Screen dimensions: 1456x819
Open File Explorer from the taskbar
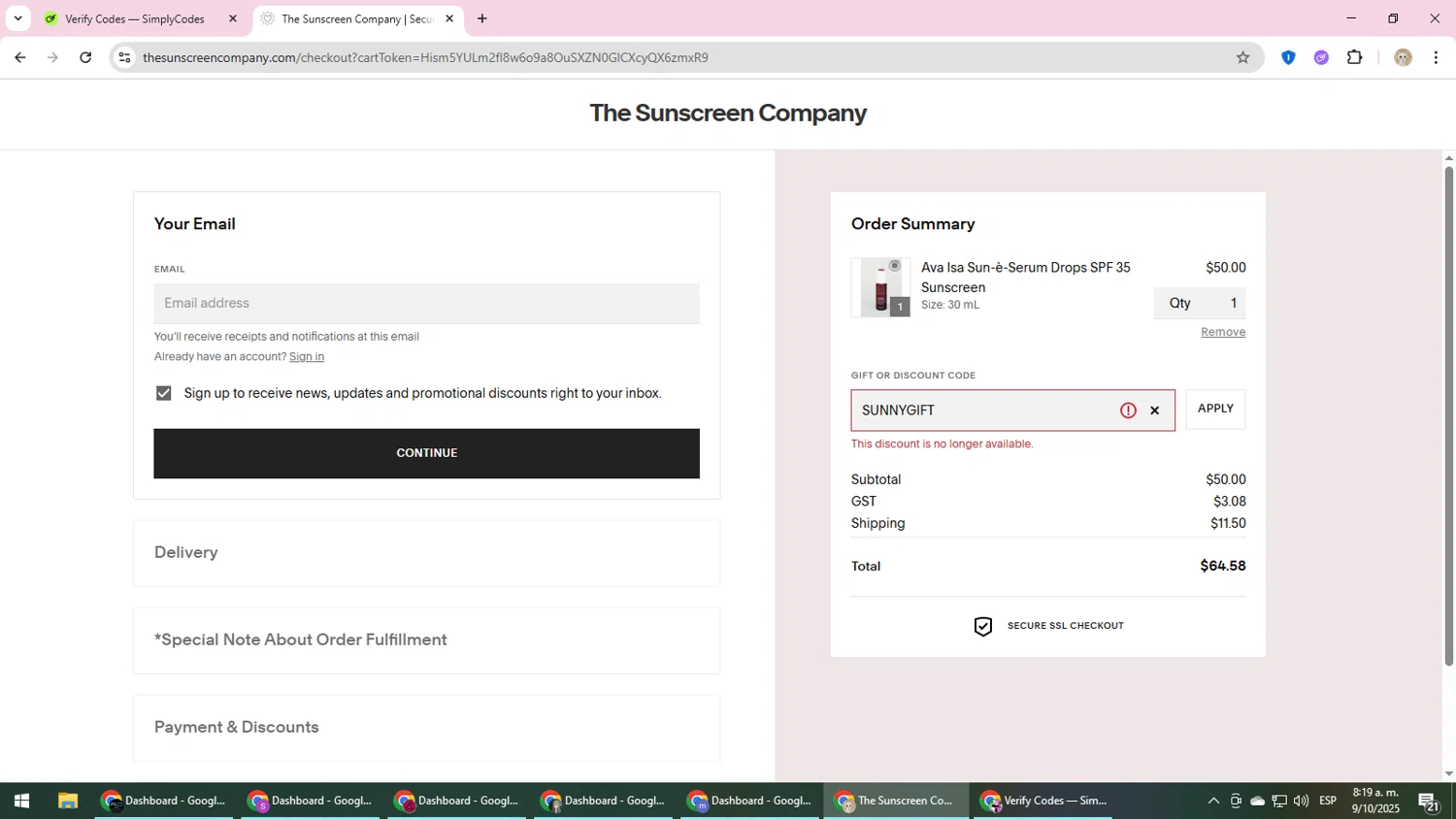tap(67, 802)
